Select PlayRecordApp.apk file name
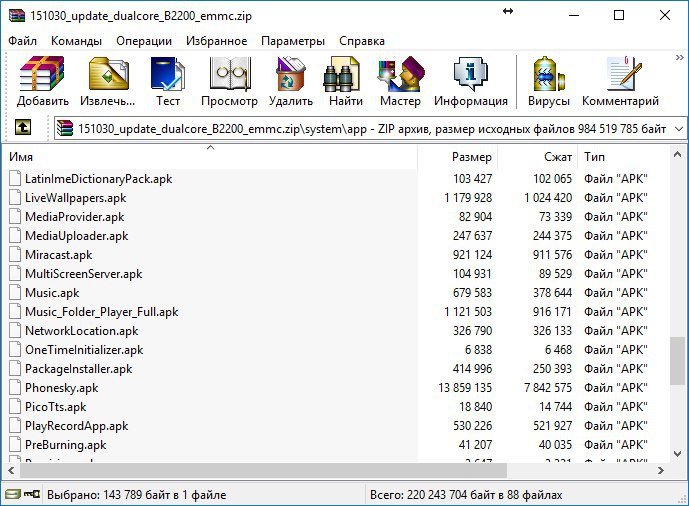 [x=76, y=426]
